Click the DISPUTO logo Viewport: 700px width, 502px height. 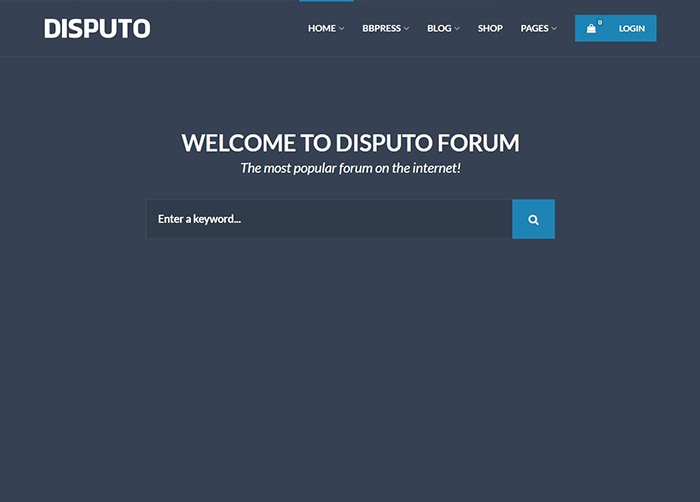click(x=97, y=28)
